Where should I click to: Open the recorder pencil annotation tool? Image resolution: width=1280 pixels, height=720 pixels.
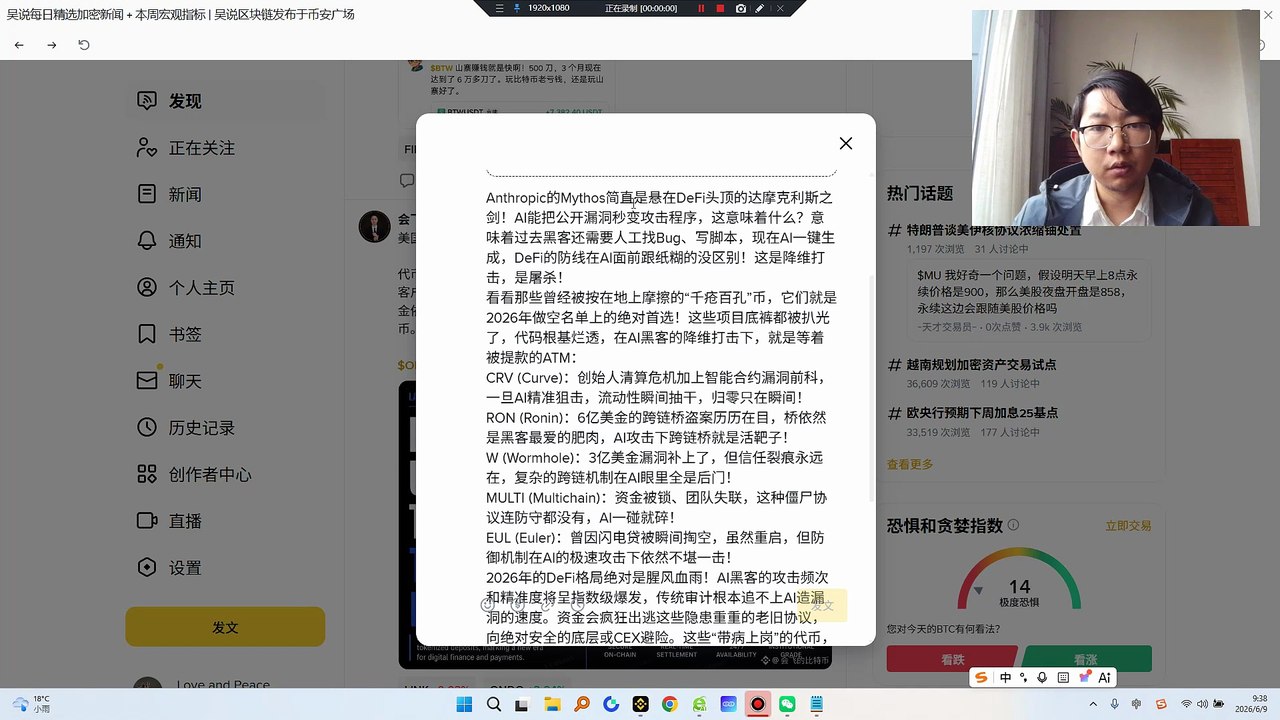761,8
